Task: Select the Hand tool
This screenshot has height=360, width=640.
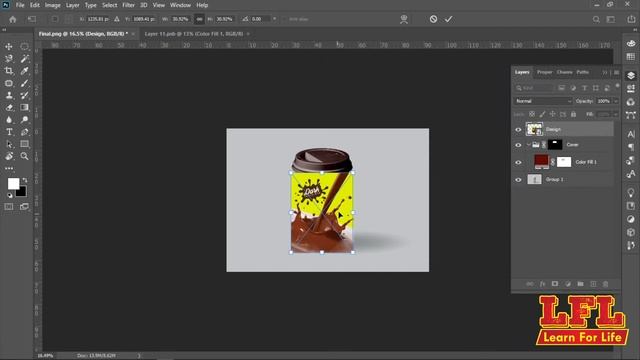Action: point(9,156)
